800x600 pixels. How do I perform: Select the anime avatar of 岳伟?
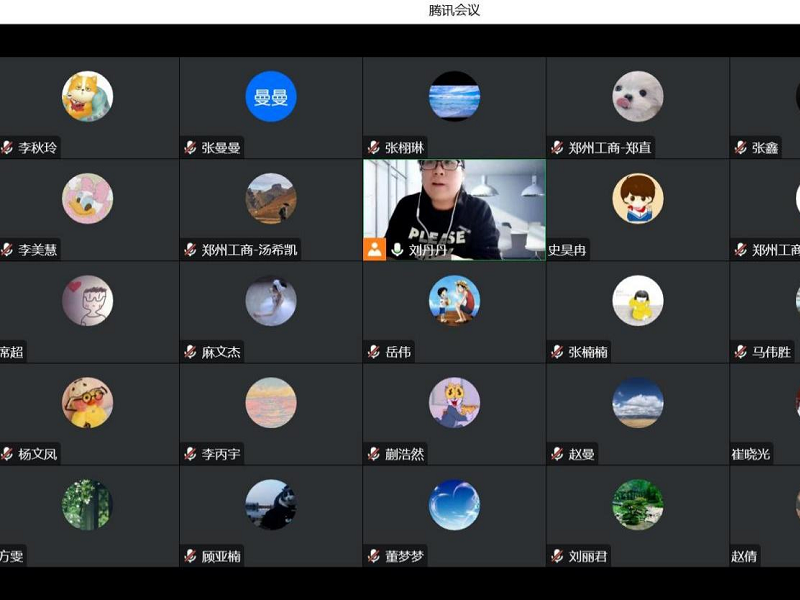coord(454,300)
